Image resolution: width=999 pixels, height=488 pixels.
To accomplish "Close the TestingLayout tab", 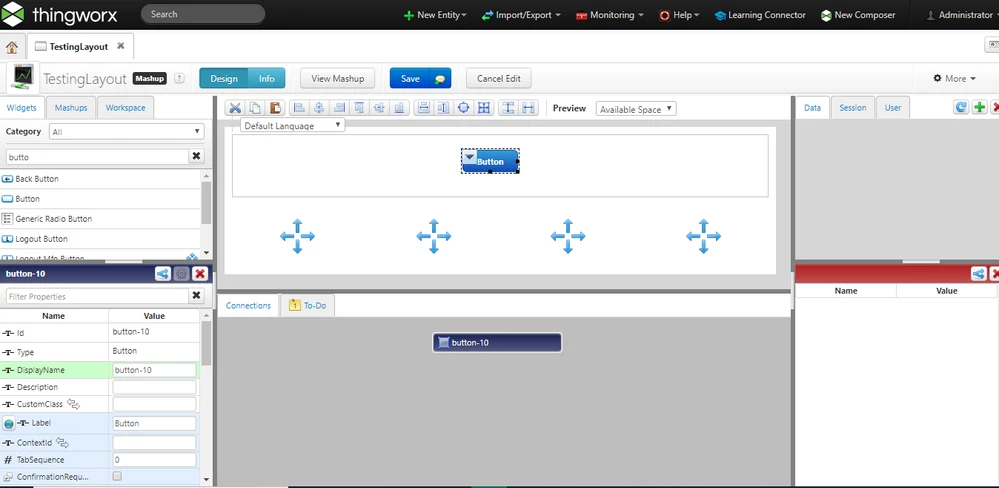I will (120, 46).
